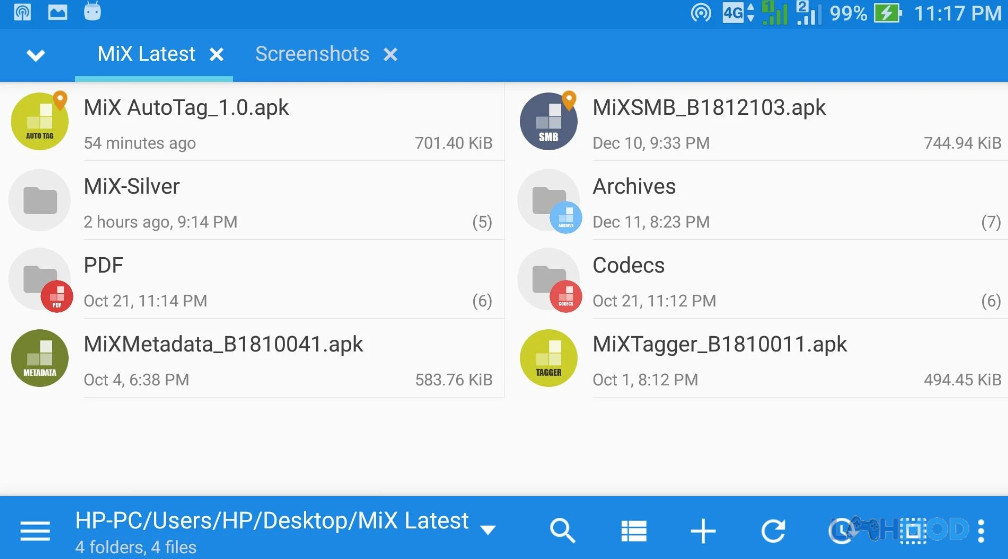Expand the tab list chevron
The height and width of the screenshot is (559, 1008).
click(x=36, y=55)
